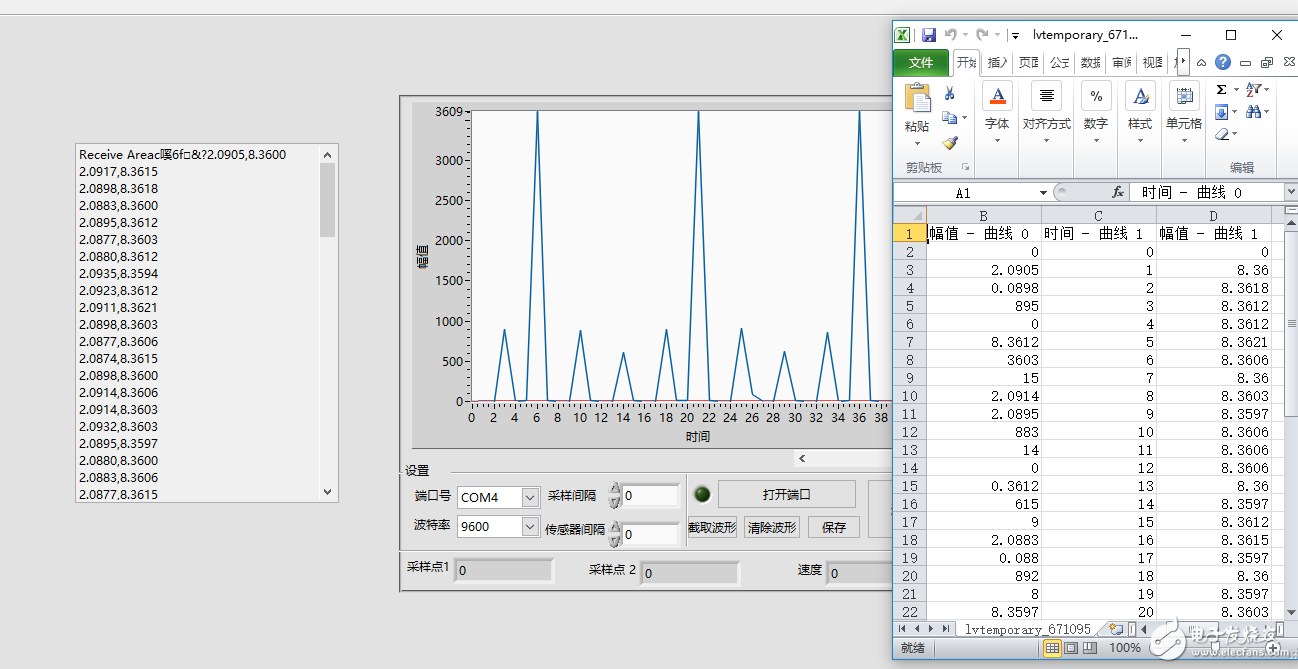Click the receive area vertical scrollbar thumb
Screen dimensions: 1298x669
[x=327, y=200]
